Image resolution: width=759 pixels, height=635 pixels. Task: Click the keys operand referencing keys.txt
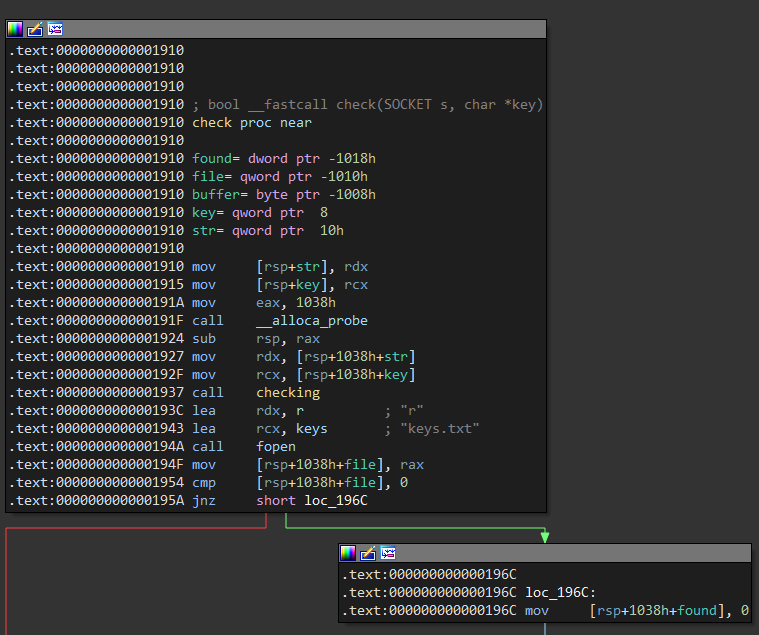pyautogui.click(x=312, y=429)
